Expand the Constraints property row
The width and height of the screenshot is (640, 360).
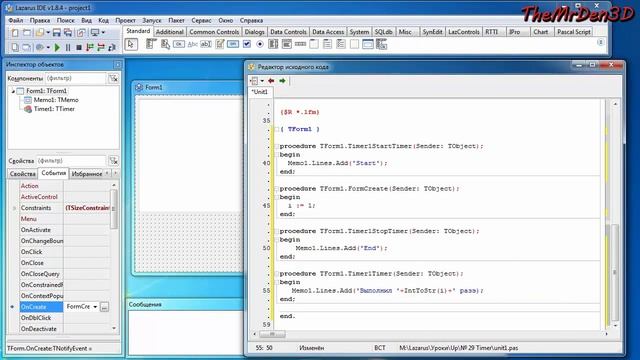[14, 208]
